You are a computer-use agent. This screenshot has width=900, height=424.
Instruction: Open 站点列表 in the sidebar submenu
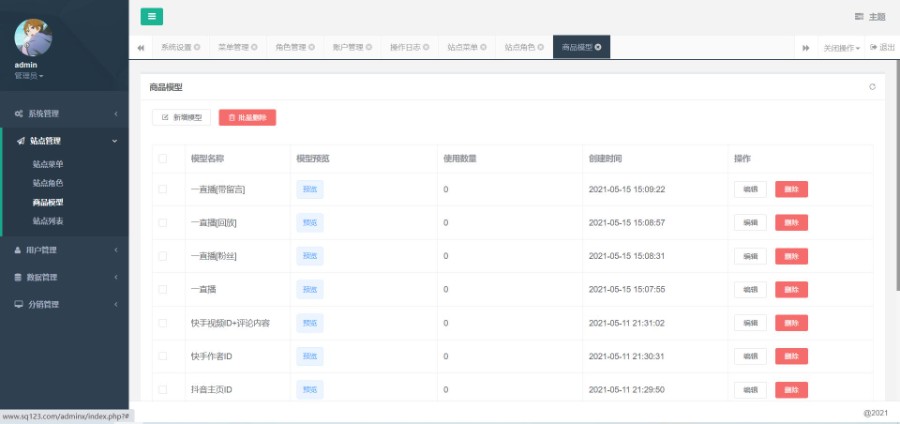[48, 220]
